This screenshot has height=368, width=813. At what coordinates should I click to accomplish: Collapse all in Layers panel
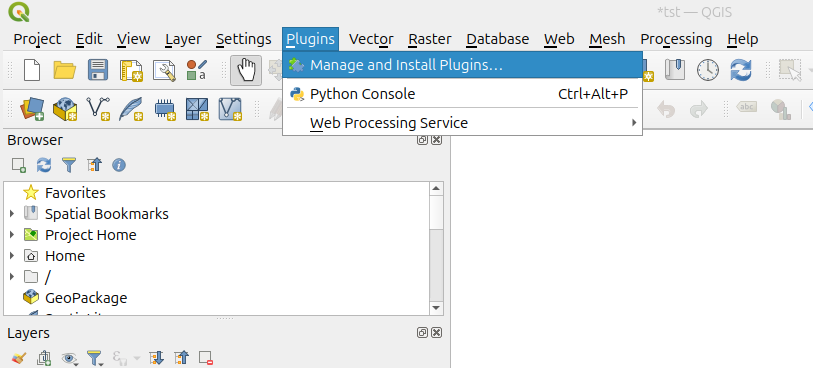(x=181, y=358)
